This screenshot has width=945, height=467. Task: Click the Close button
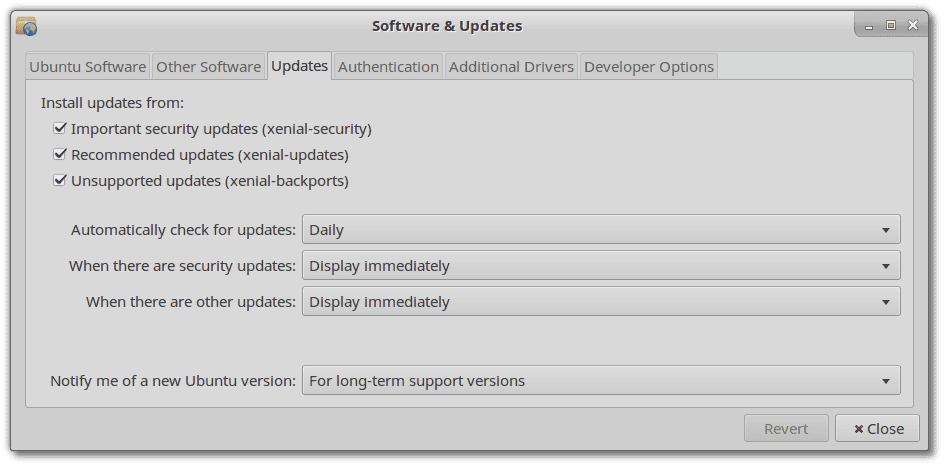(x=878, y=428)
